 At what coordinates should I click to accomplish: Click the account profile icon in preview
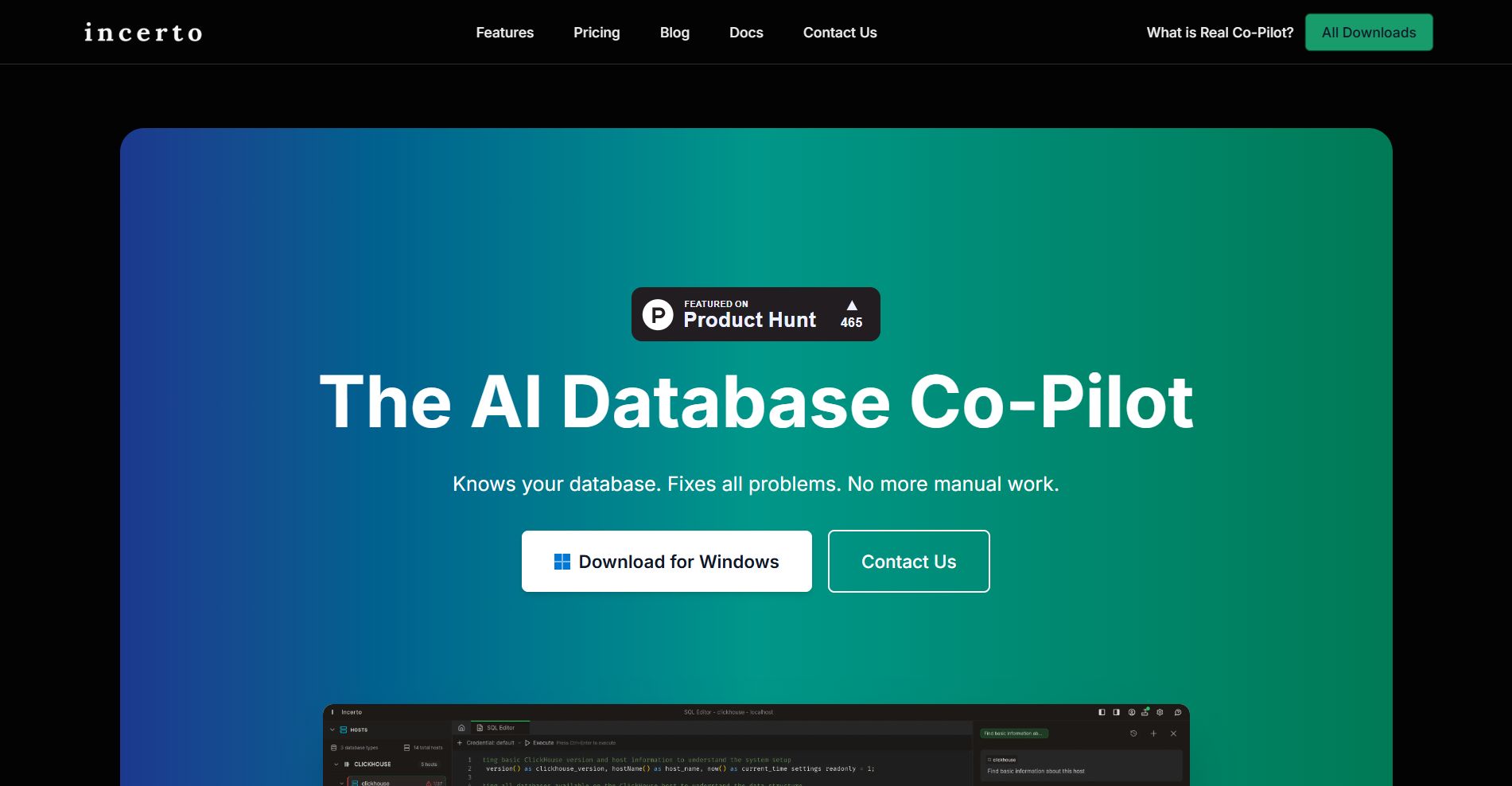(x=1132, y=712)
